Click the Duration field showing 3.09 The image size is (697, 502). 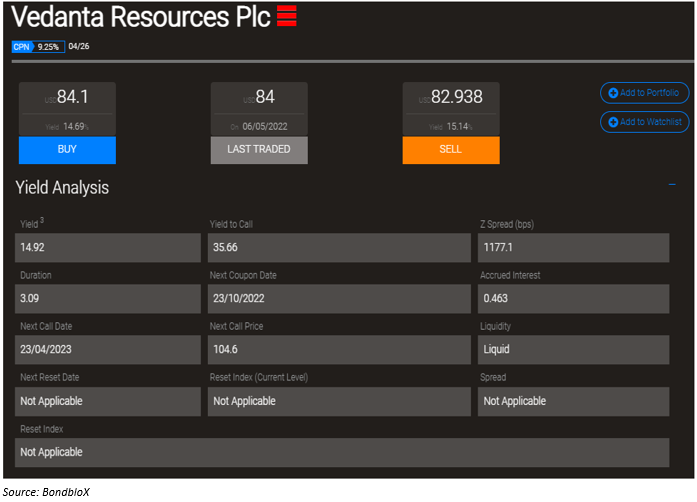(108, 299)
